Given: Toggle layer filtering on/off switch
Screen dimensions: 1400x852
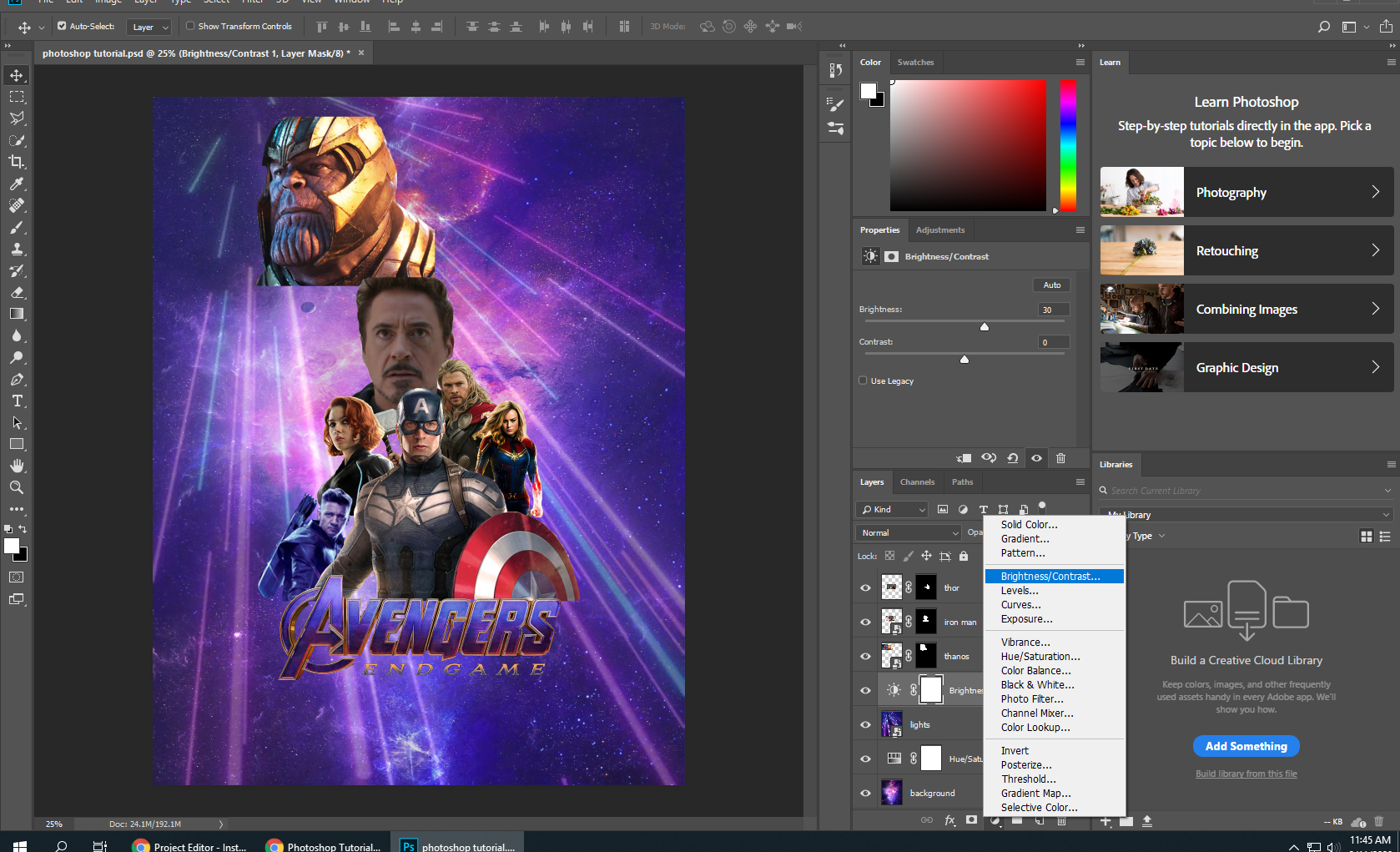Looking at the screenshot, I should pyautogui.click(x=1042, y=506).
